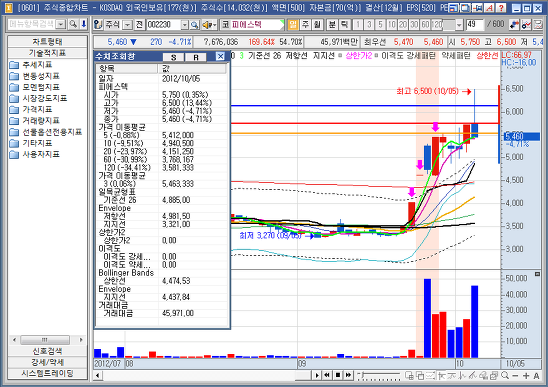Click the fast-forward button in the bottom toolbar
548x387 pixels.
click(x=348, y=375)
